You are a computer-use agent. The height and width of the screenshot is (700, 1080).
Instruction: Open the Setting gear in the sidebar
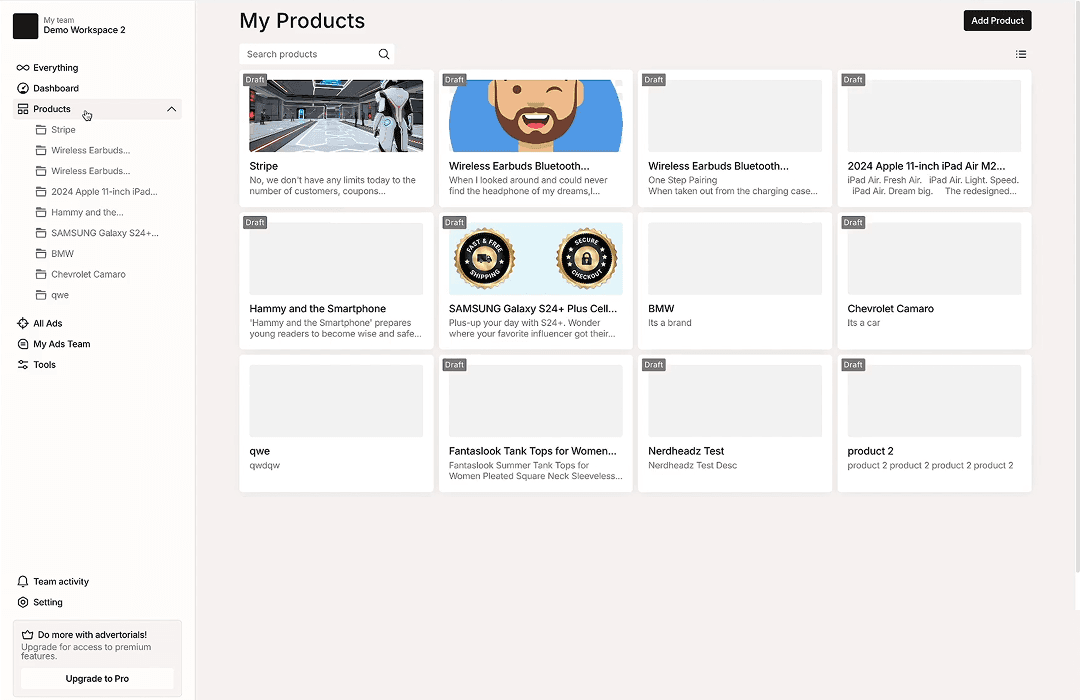coord(24,602)
